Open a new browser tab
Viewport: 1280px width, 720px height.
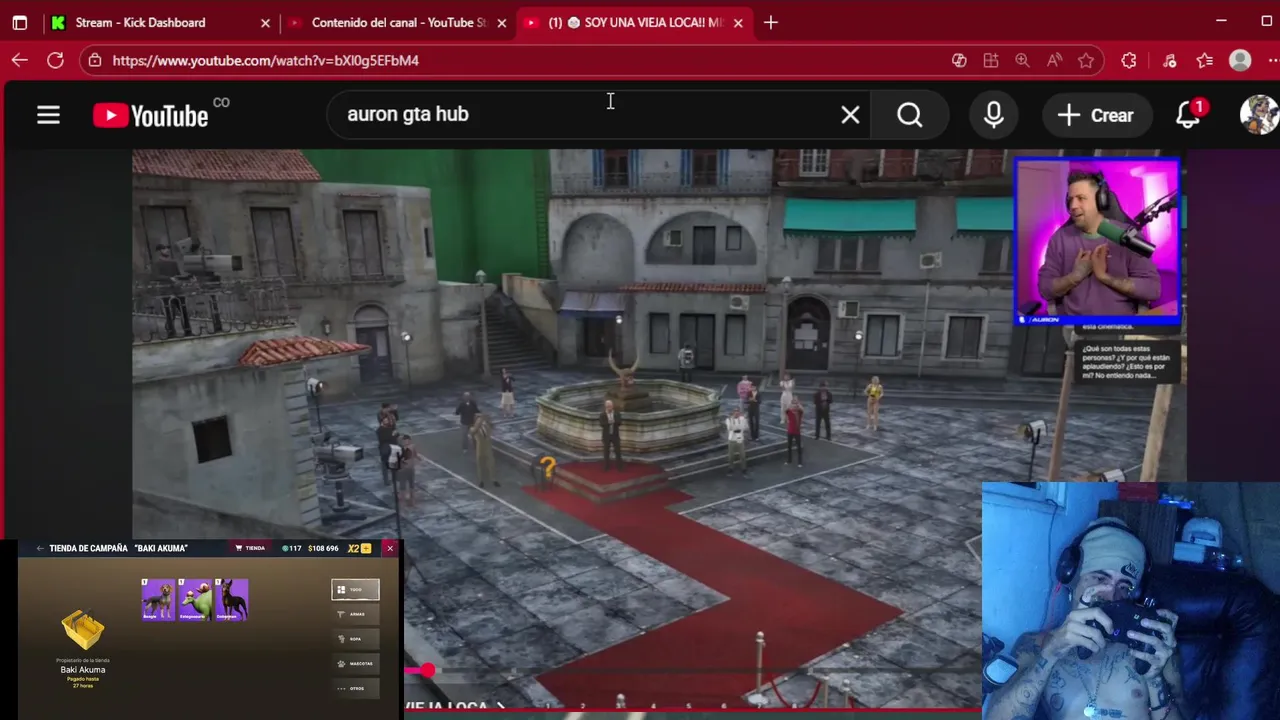tap(770, 22)
